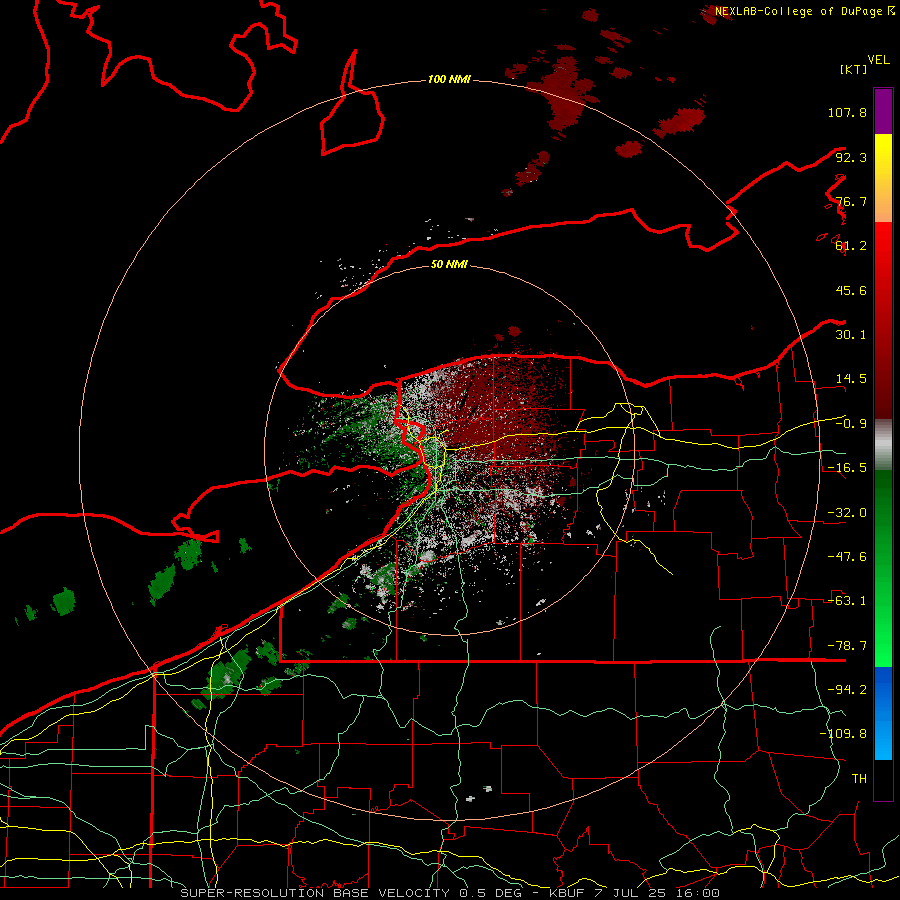900x900 pixels.
Task: Click the yellow-orange segment of color bar
Action: point(883,178)
